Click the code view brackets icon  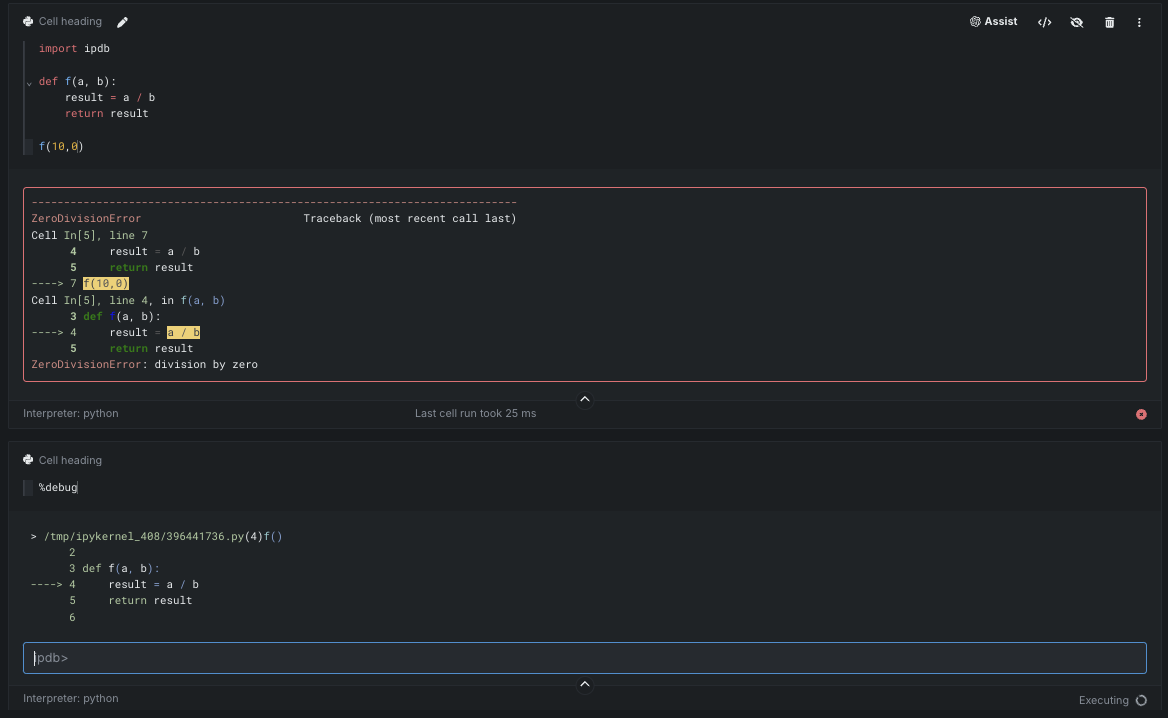(x=1044, y=22)
